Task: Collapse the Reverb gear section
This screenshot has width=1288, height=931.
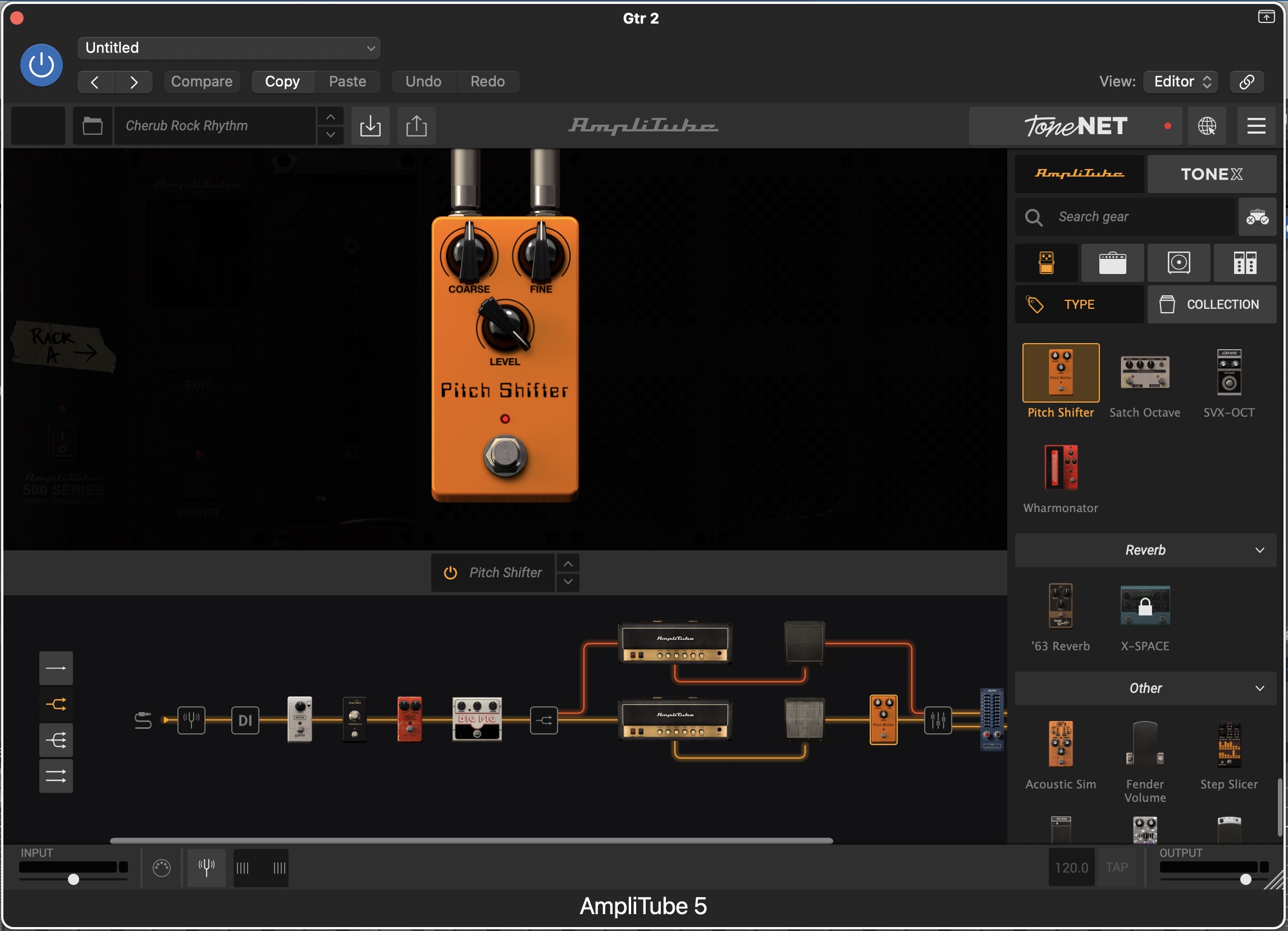Action: point(1259,550)
